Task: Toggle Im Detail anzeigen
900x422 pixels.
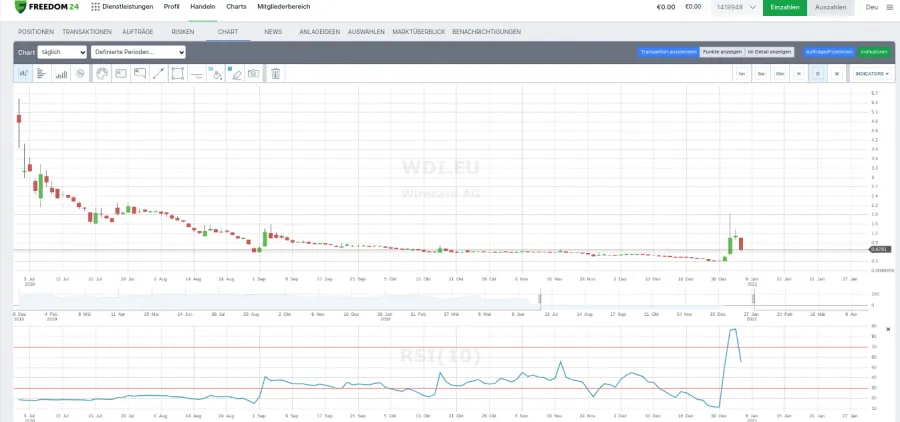Action: (770, 52)
